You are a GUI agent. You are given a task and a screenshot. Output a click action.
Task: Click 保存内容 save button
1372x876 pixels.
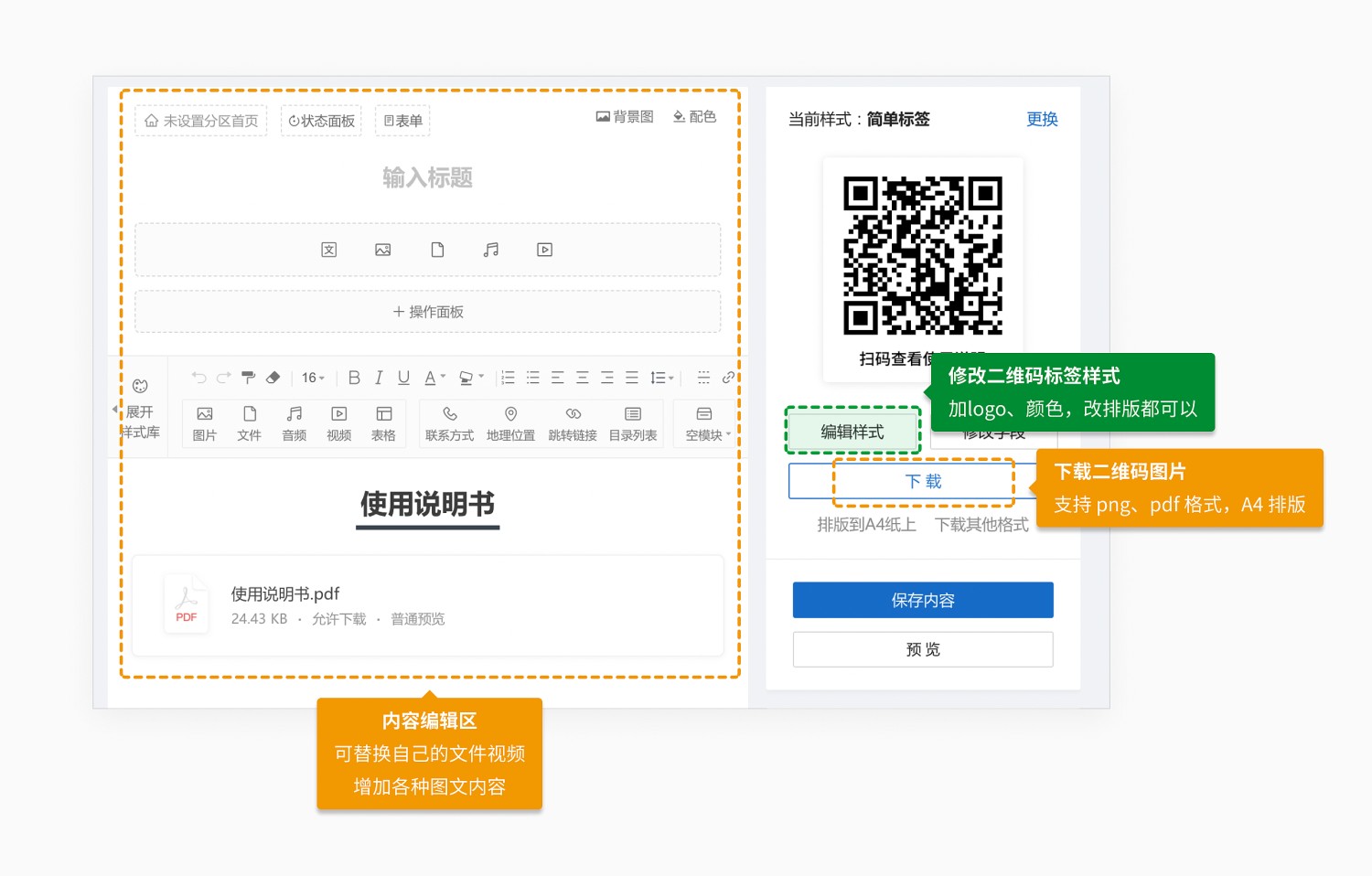[923, 600]
